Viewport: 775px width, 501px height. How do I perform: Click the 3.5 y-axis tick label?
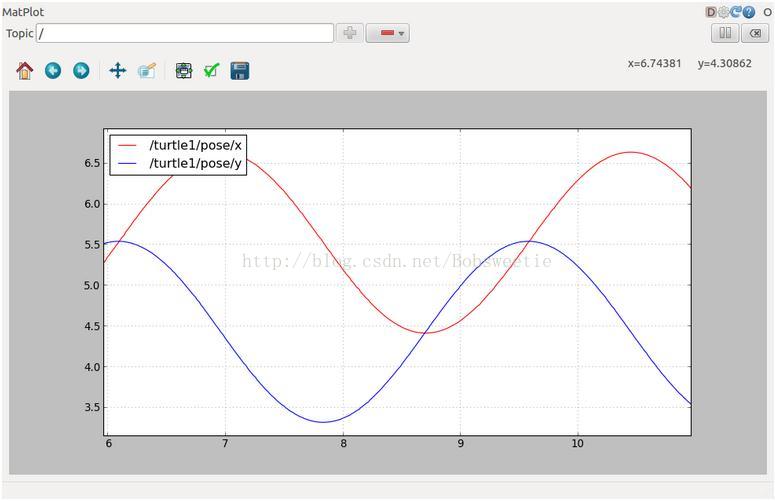[92, 407]
